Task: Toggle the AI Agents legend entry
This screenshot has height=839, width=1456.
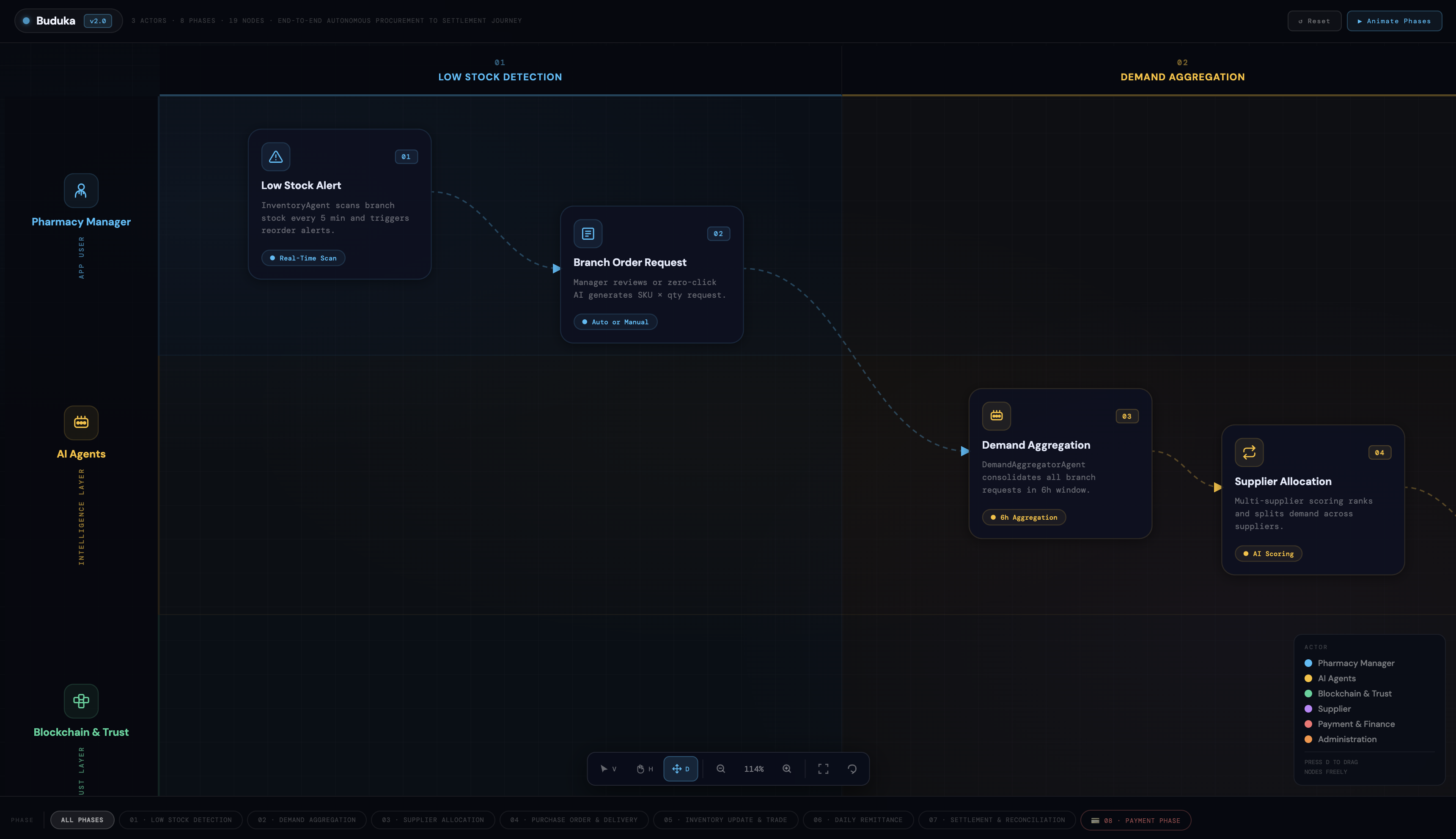Action: (x=1308, y=678)
